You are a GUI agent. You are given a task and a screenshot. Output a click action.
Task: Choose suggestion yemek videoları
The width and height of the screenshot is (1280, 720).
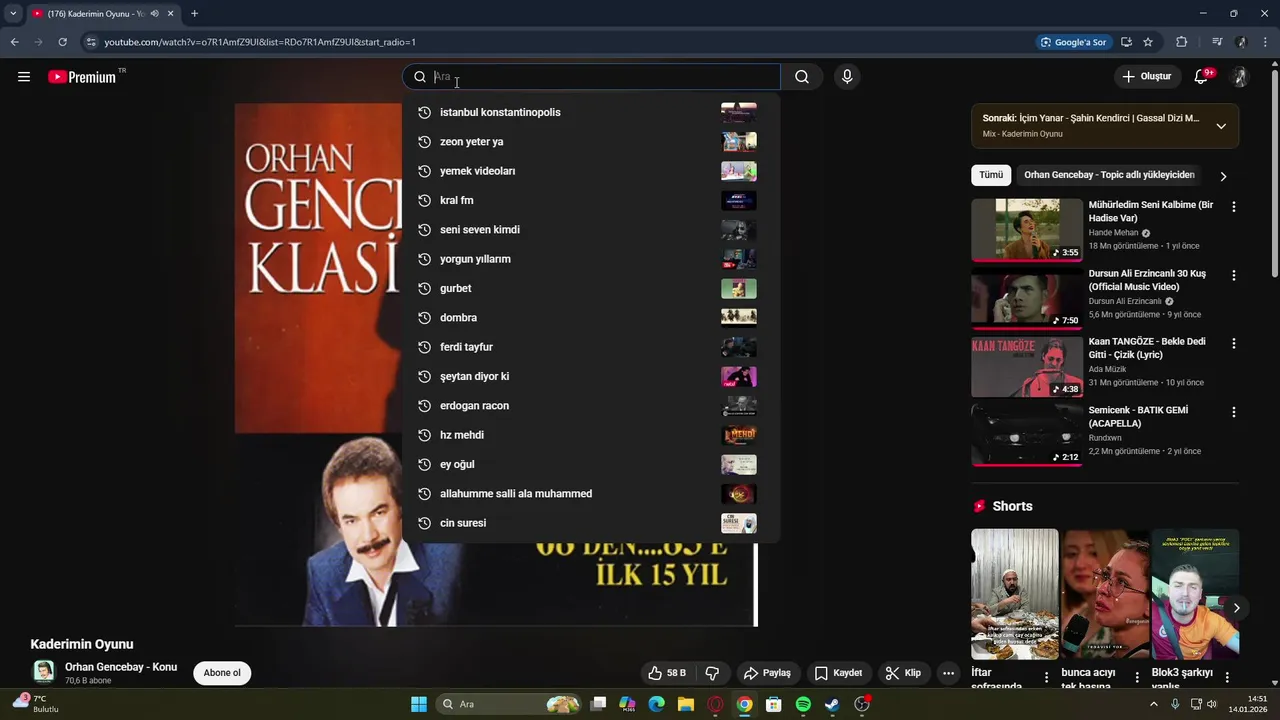pyautogui.click(x=591, y=171)
